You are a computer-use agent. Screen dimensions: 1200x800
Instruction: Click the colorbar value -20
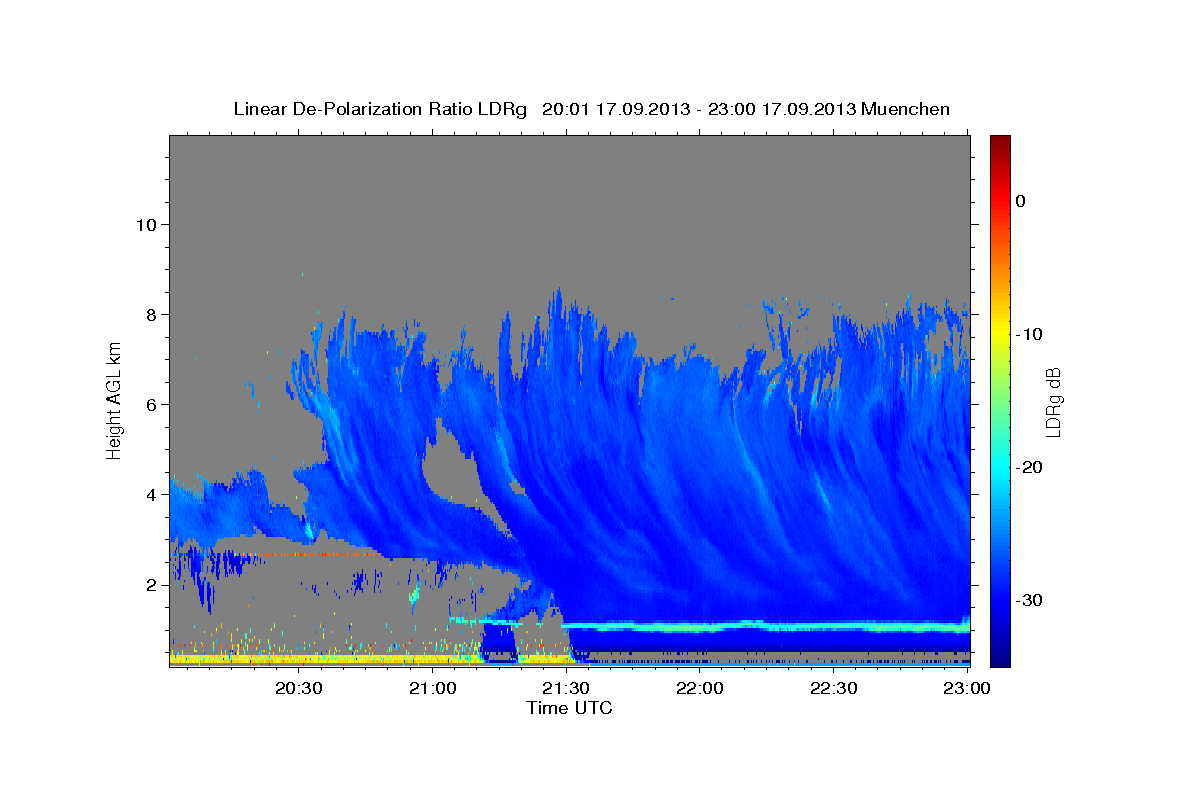(x=1029, y=467)
